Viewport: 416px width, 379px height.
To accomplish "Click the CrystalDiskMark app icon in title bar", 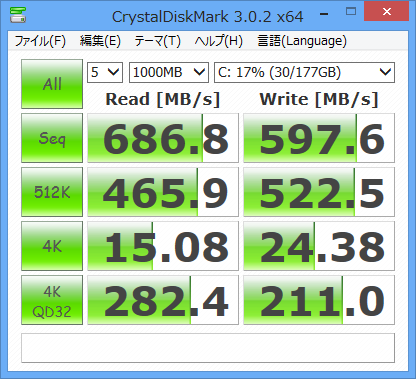I will click(18, 14).
